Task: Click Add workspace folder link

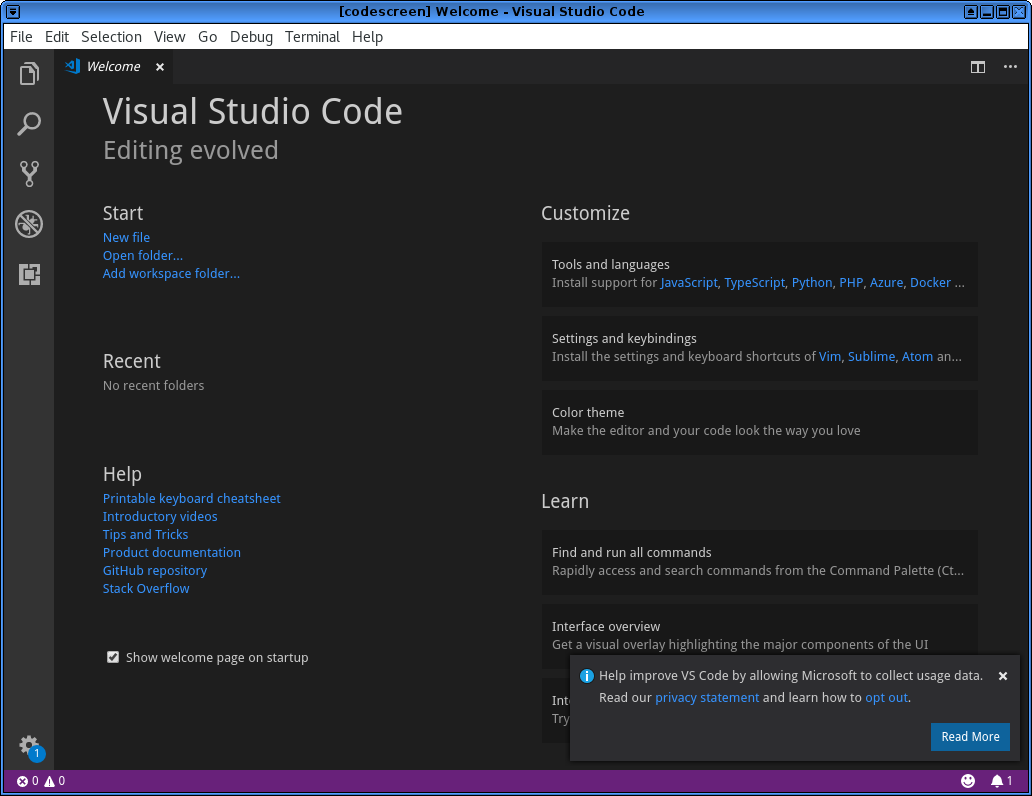Action: pyautogui.click(x=171, y=273)
